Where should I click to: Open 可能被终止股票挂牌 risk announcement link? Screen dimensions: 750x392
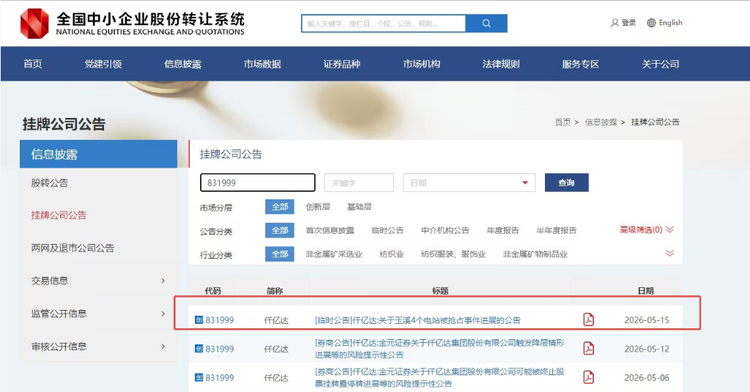[440, 377]
